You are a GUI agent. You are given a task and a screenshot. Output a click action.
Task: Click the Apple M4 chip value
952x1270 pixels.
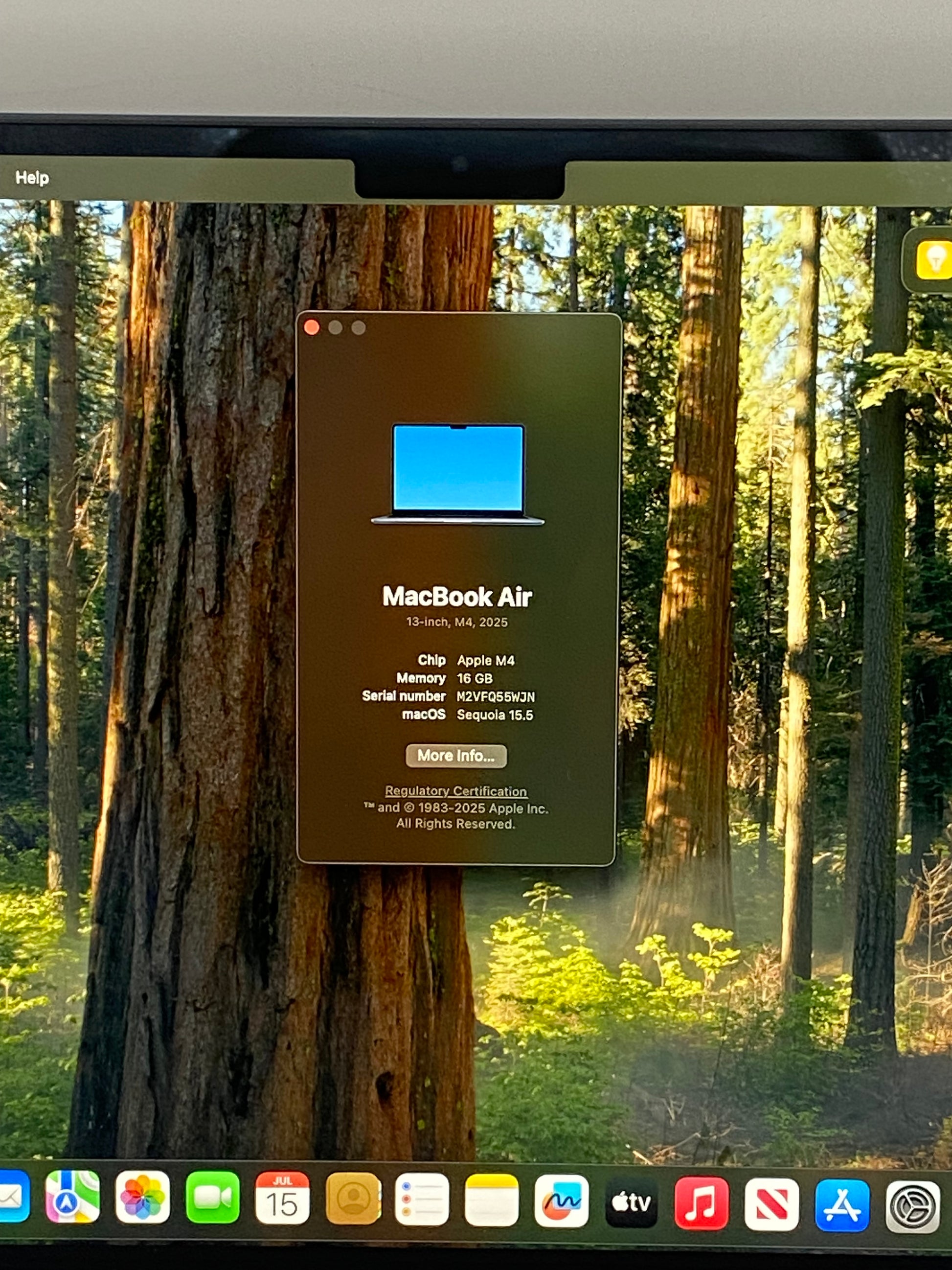[x=486, y=661]
